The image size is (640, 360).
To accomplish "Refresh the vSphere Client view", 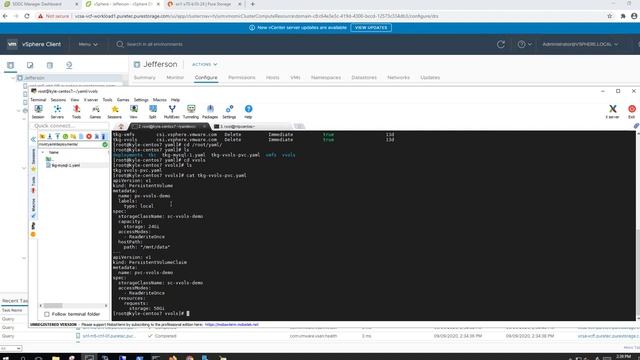I will pyautogui.click(x=501, y=44).
